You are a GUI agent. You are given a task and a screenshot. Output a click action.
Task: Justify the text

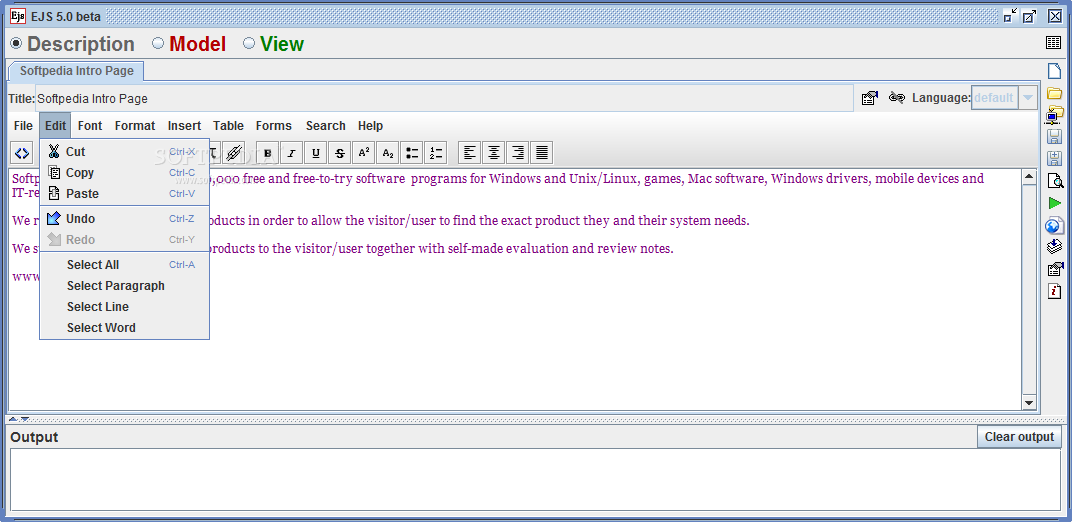[x=541, y=152]
